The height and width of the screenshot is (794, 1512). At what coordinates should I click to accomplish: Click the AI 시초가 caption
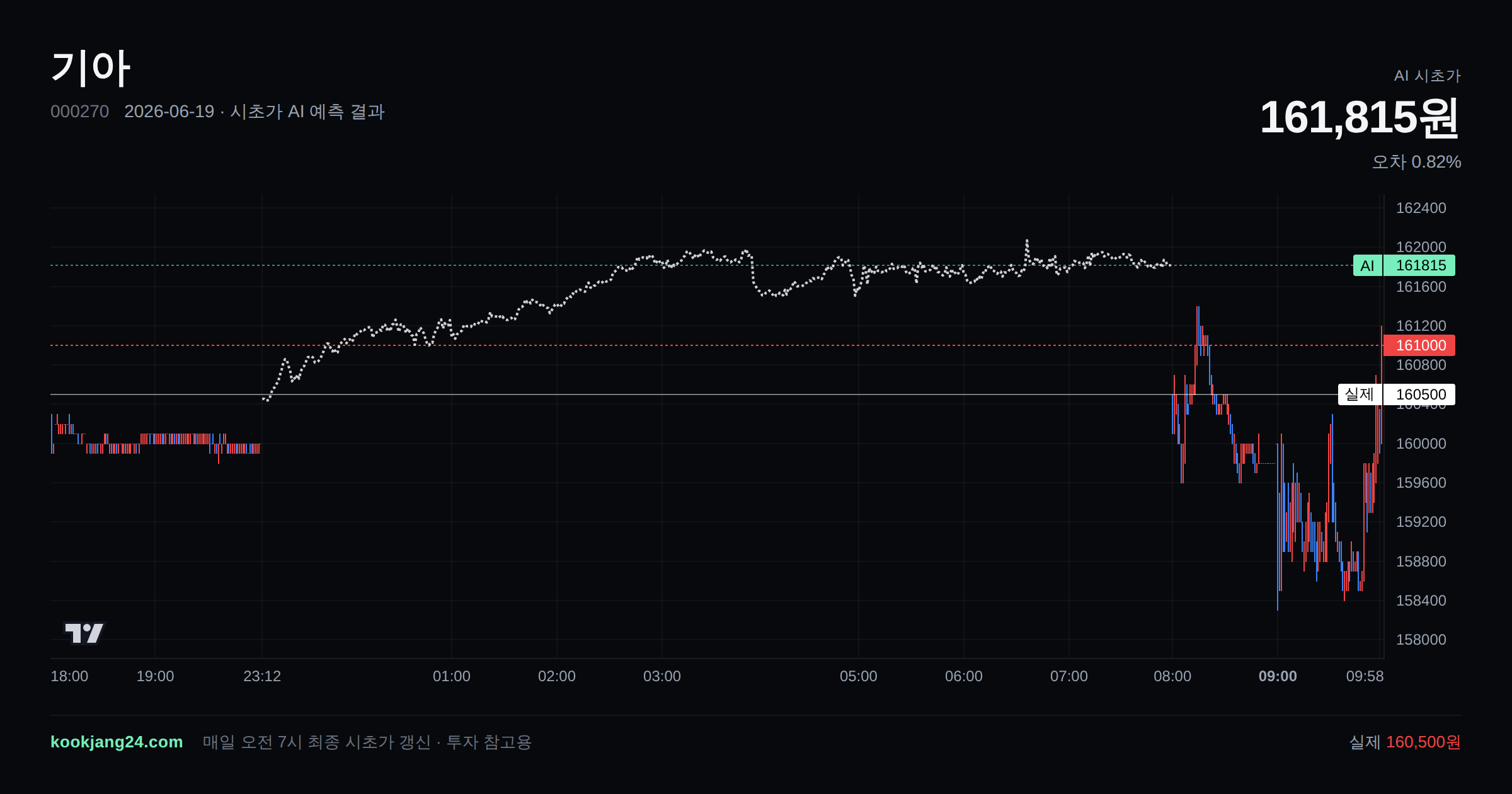[x=1427, y=76]
